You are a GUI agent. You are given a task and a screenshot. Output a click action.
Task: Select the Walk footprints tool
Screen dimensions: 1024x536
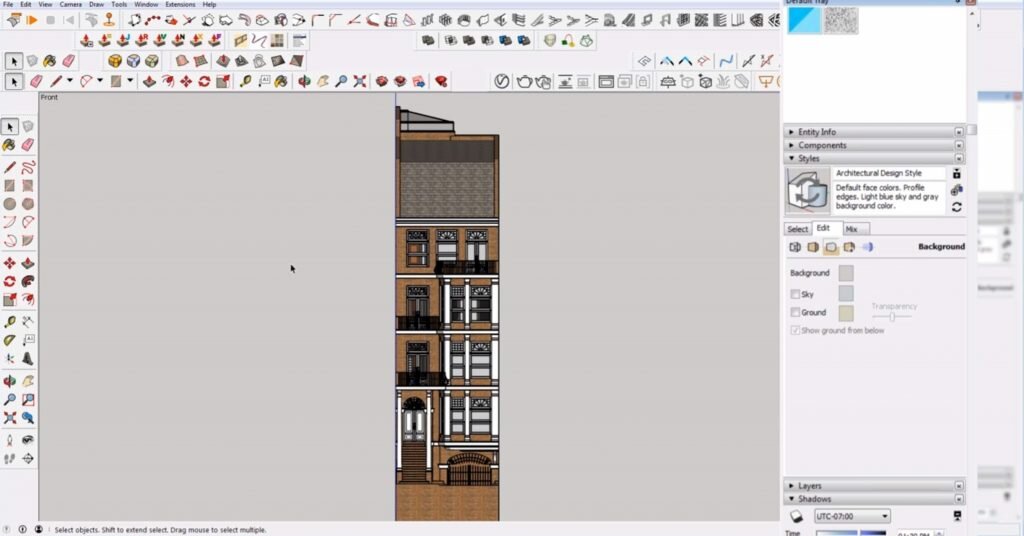(x=10, y=459)
